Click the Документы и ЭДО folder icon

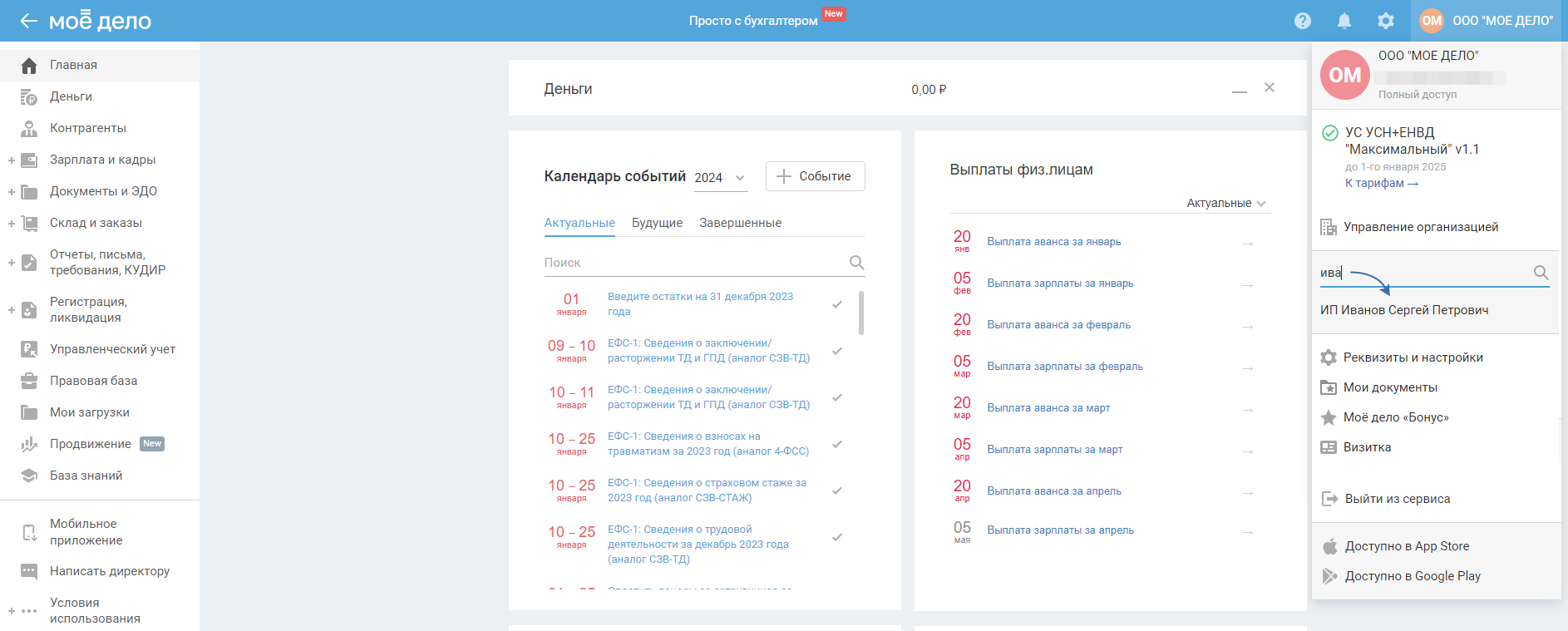coord(29,191)
